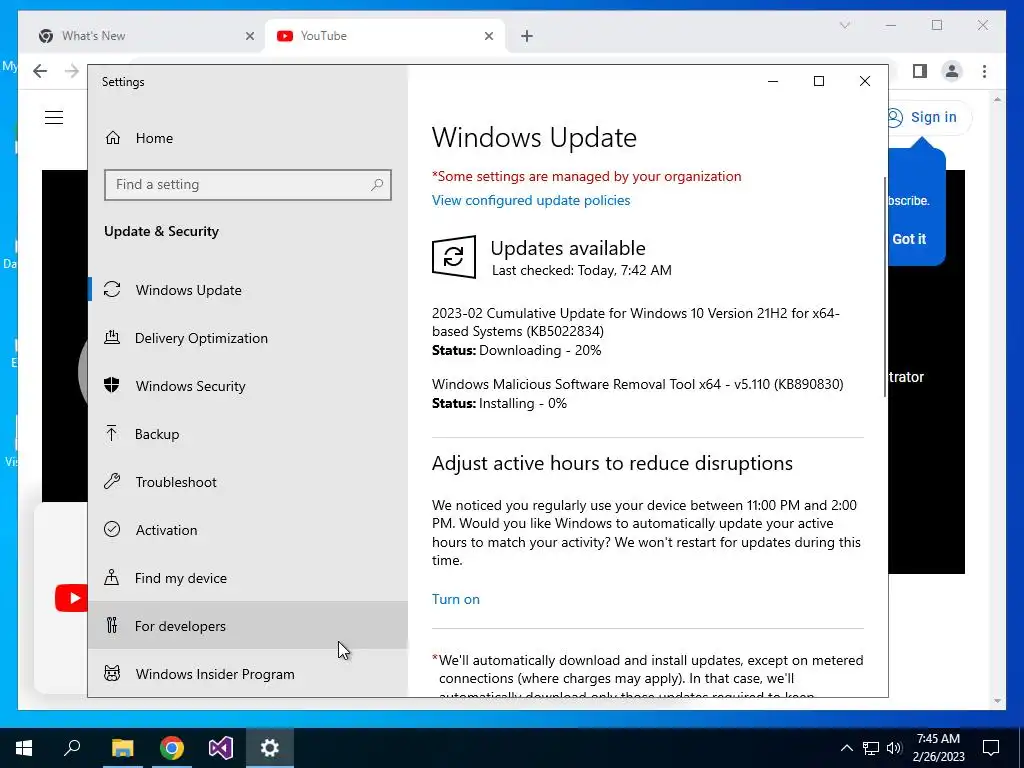The width and height of the screenshot is (1024, 768).
Task: Open Activation settings
Action: coord(248,530)
